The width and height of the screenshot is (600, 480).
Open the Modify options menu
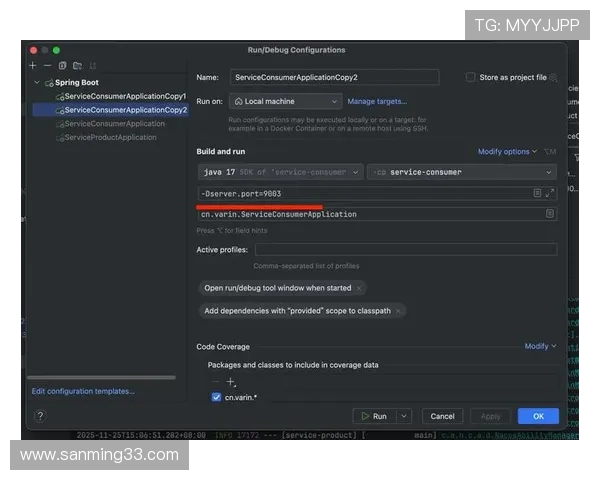coord(508,152)
